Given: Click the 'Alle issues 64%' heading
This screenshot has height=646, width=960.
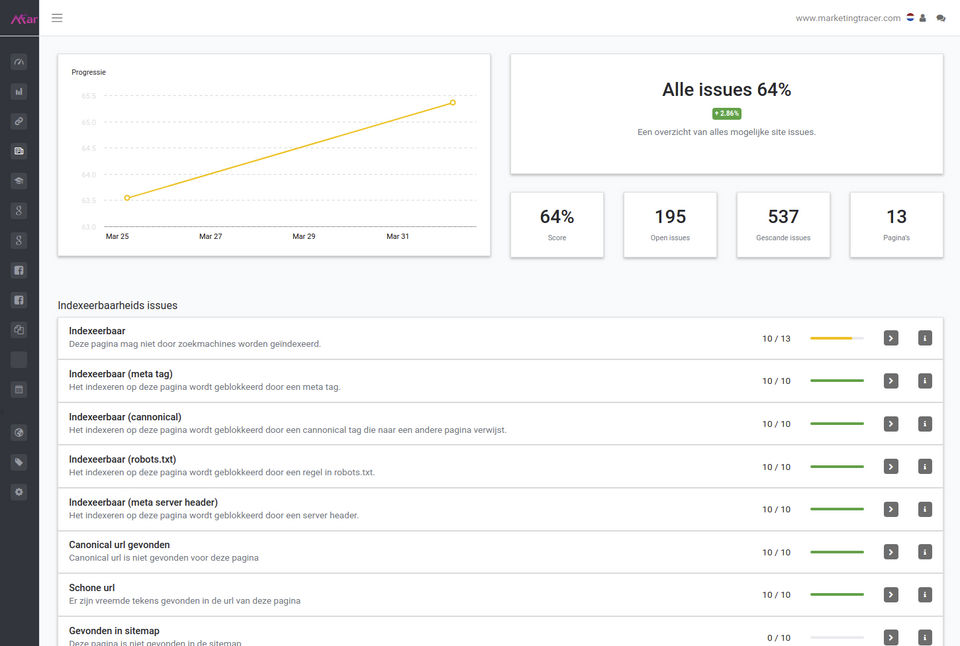Looking at the screenshot, I should [727, 89].
